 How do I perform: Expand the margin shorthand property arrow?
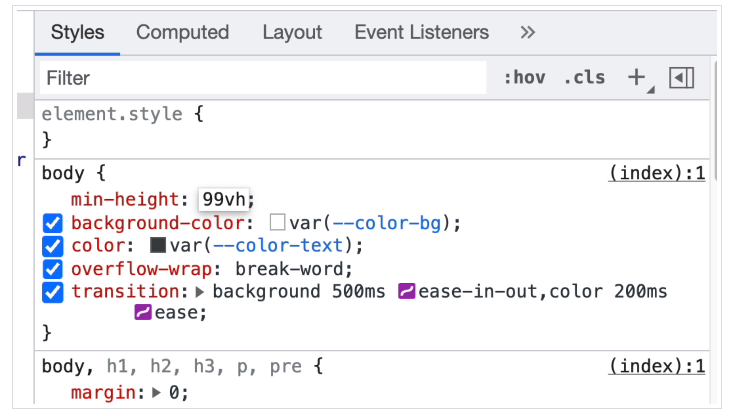coord(157,393)
